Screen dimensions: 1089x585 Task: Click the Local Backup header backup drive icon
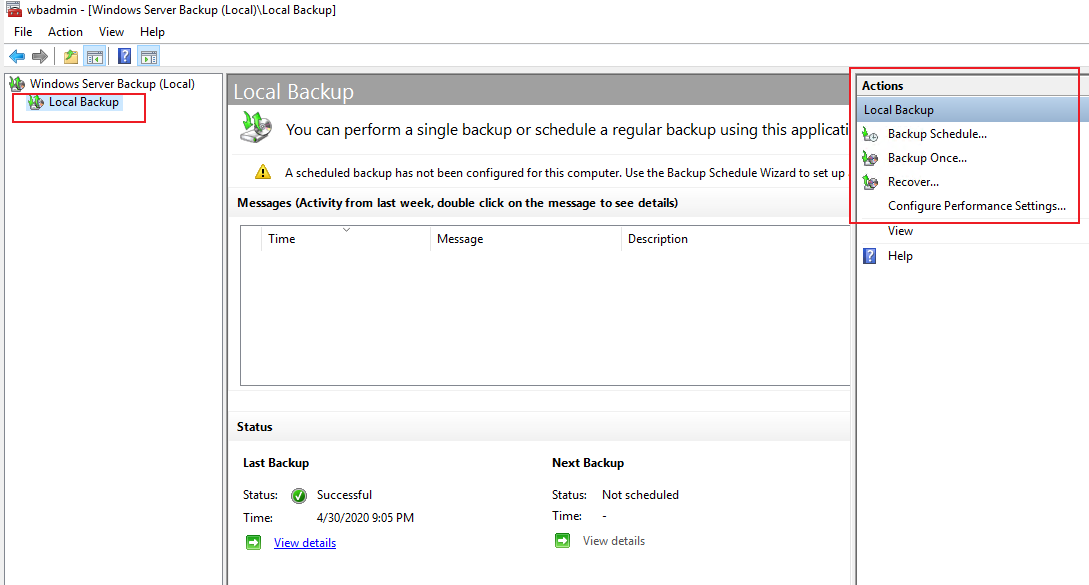(x=256, y=127)
